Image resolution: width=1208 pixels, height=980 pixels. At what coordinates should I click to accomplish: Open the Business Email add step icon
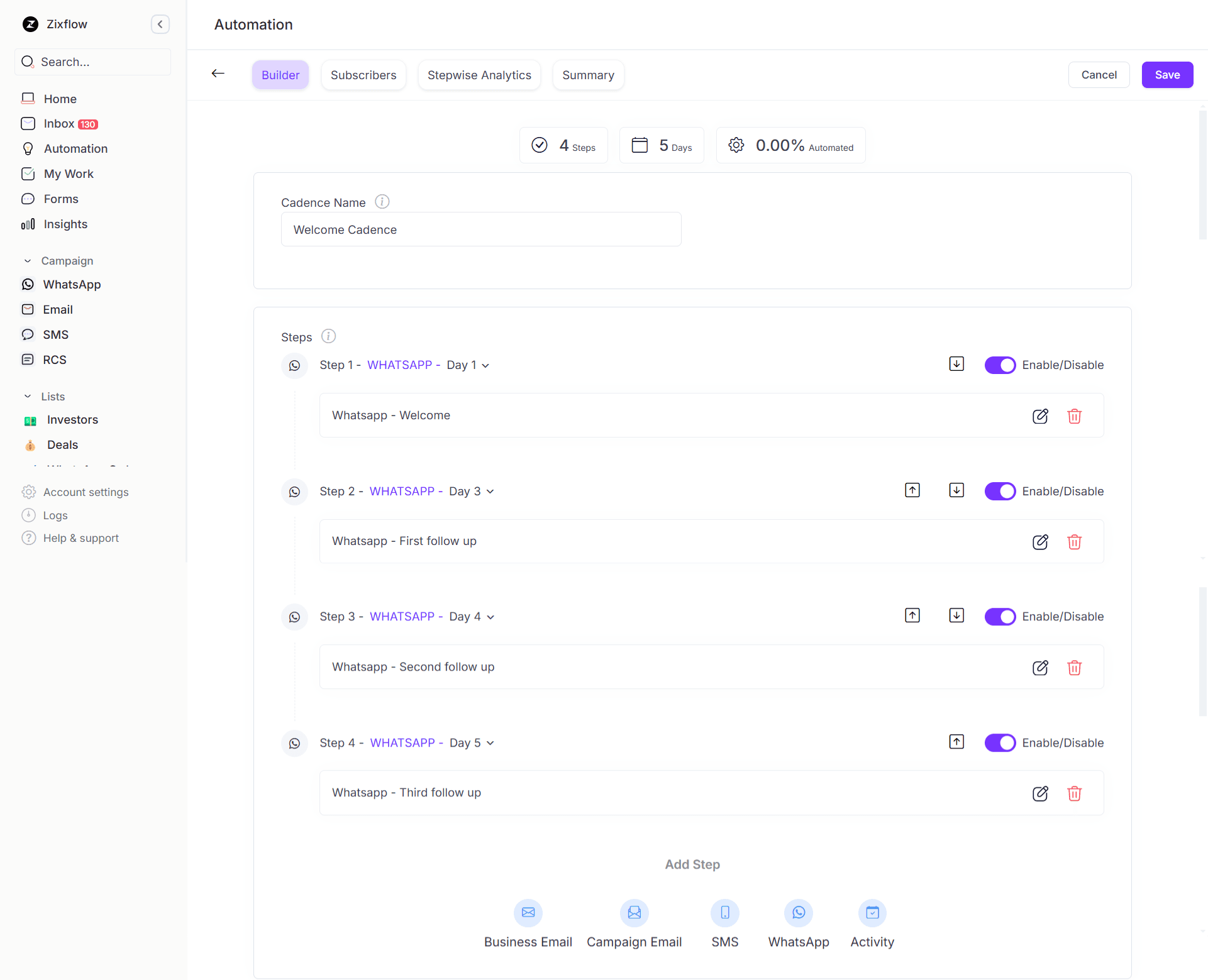(528, 913)
